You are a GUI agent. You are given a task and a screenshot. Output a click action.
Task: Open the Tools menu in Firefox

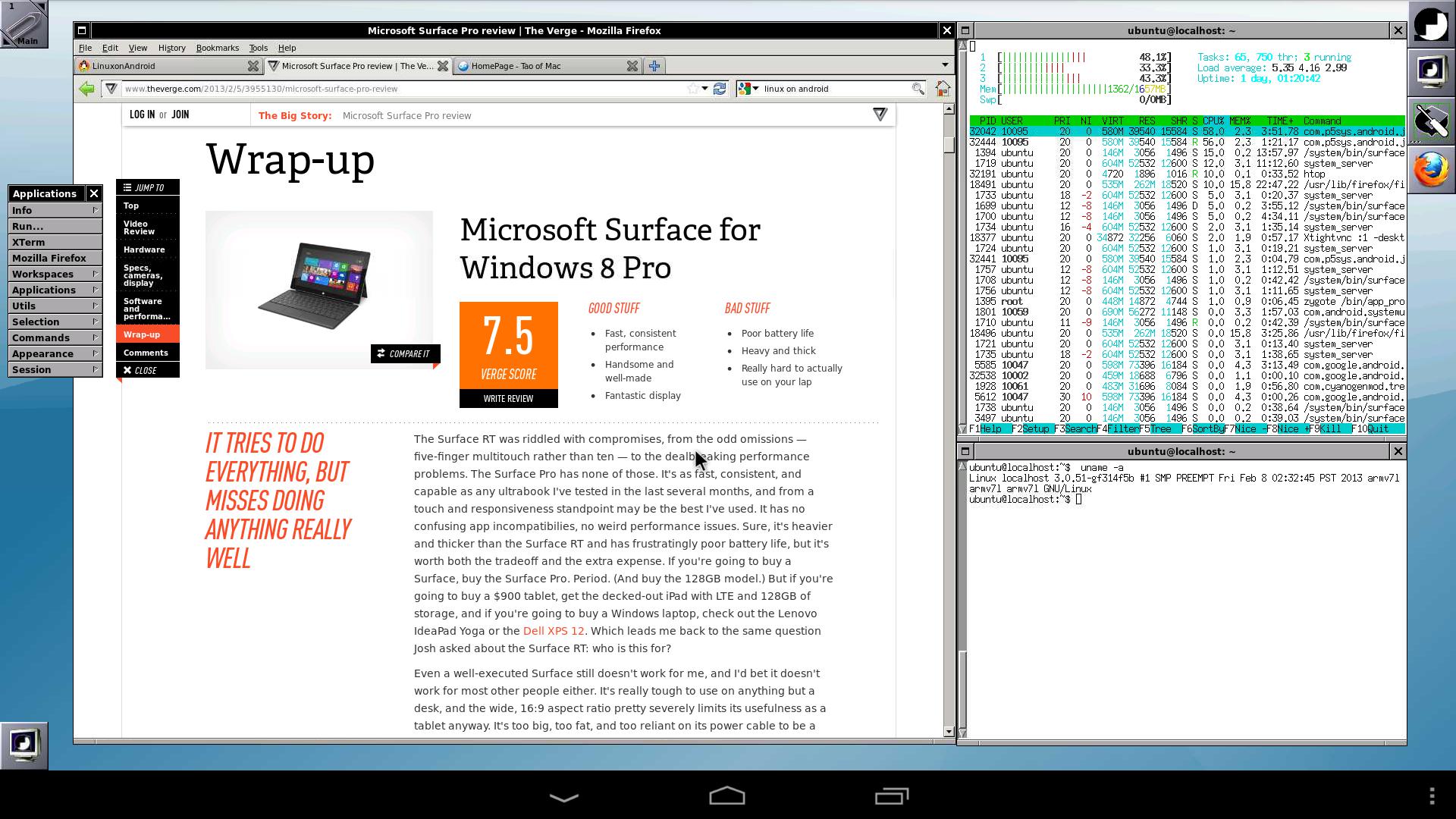[259, 48]
